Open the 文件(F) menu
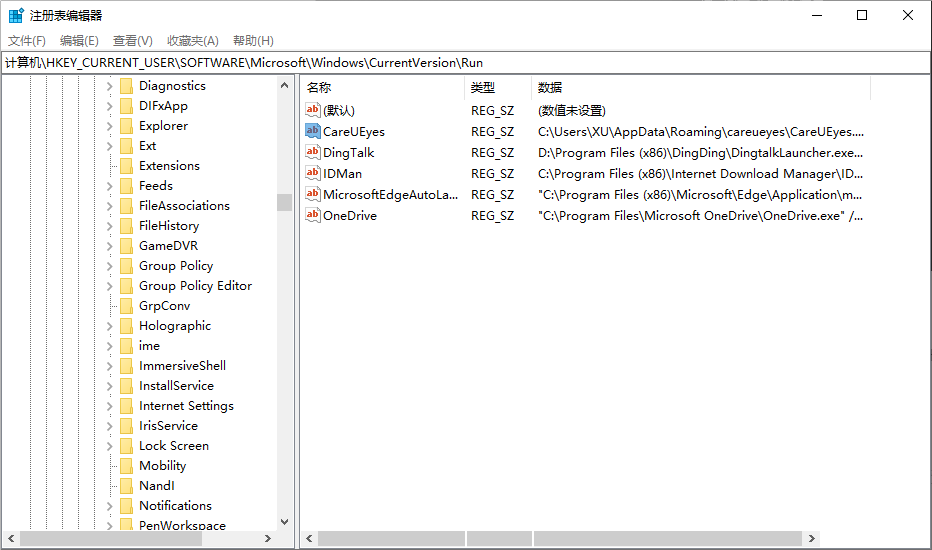The image size is (932, 550). [27, 40]
